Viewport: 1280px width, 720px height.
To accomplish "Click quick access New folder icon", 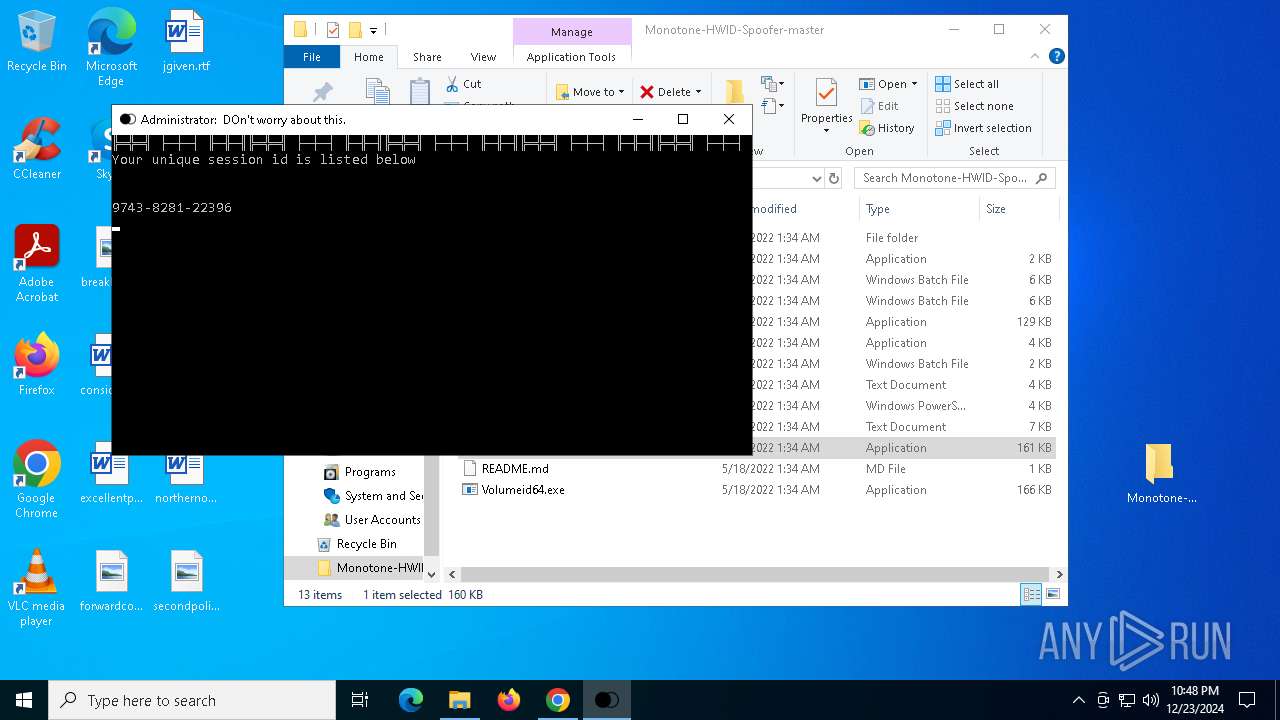I will coord(354,30).
